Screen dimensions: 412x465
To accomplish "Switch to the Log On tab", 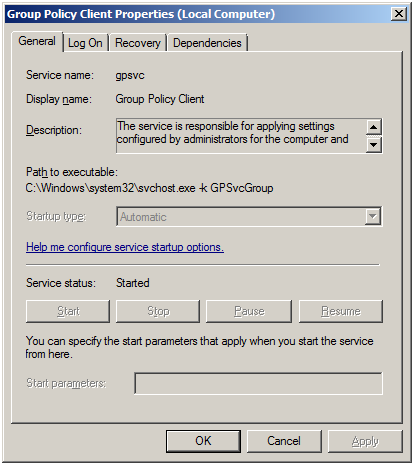I will pyautogui.click(x=85, y=43).
